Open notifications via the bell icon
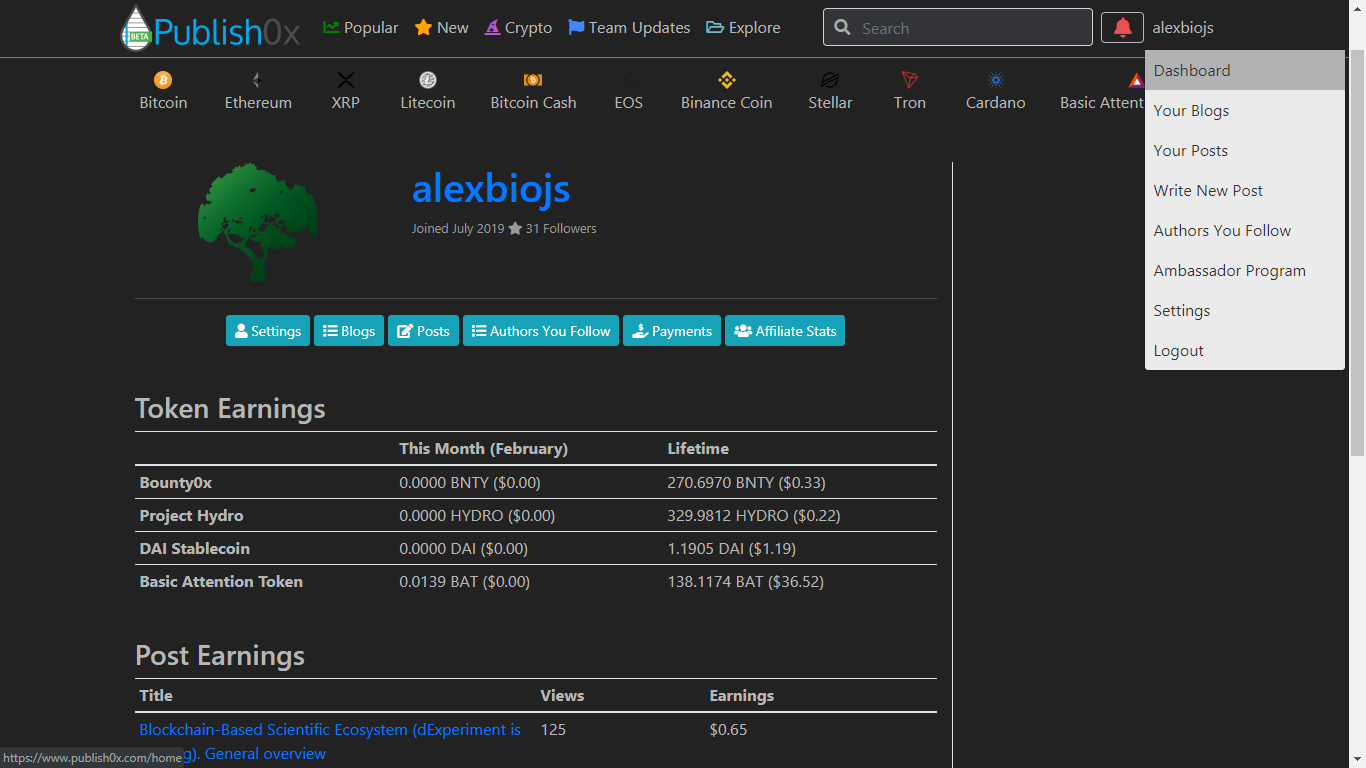1366x768 pixels. [x=1122, y=28]
